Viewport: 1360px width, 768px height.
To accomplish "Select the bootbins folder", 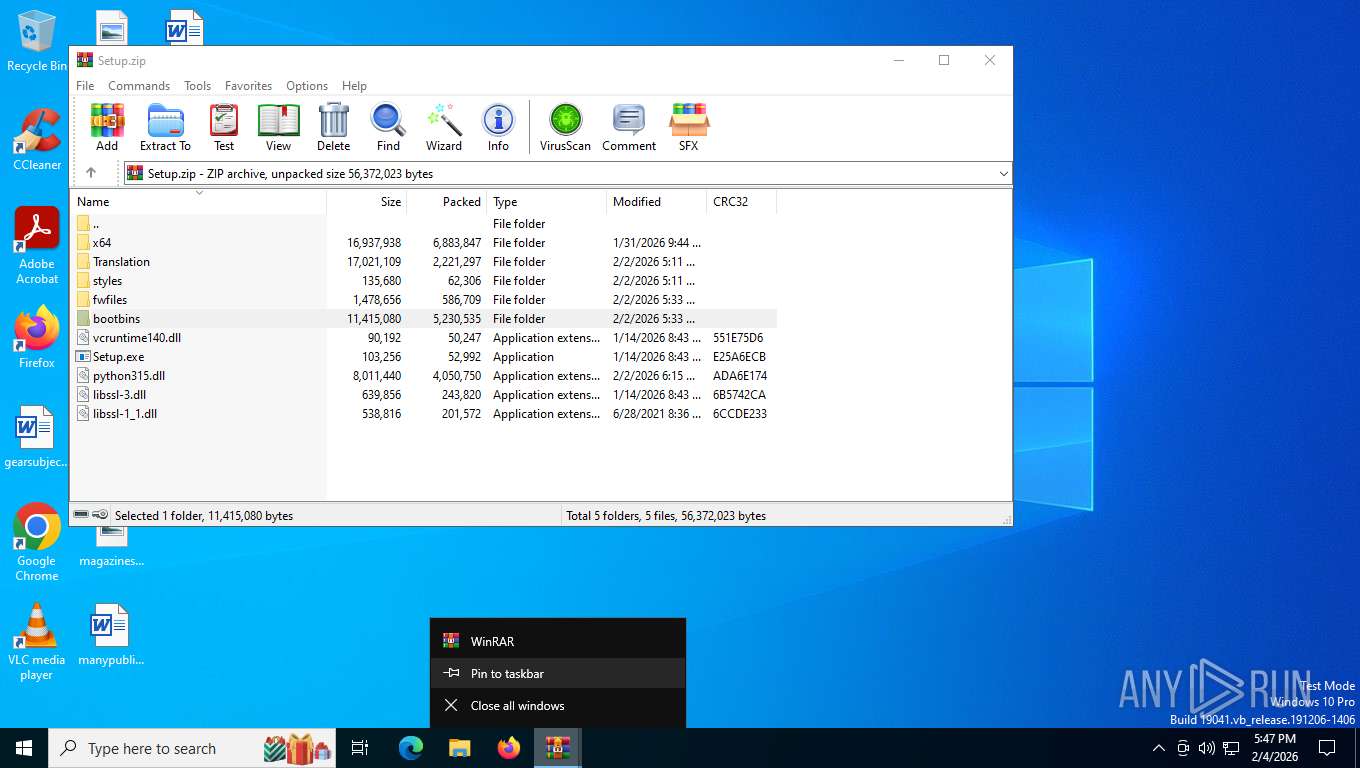I will click(x=423, y=319).
